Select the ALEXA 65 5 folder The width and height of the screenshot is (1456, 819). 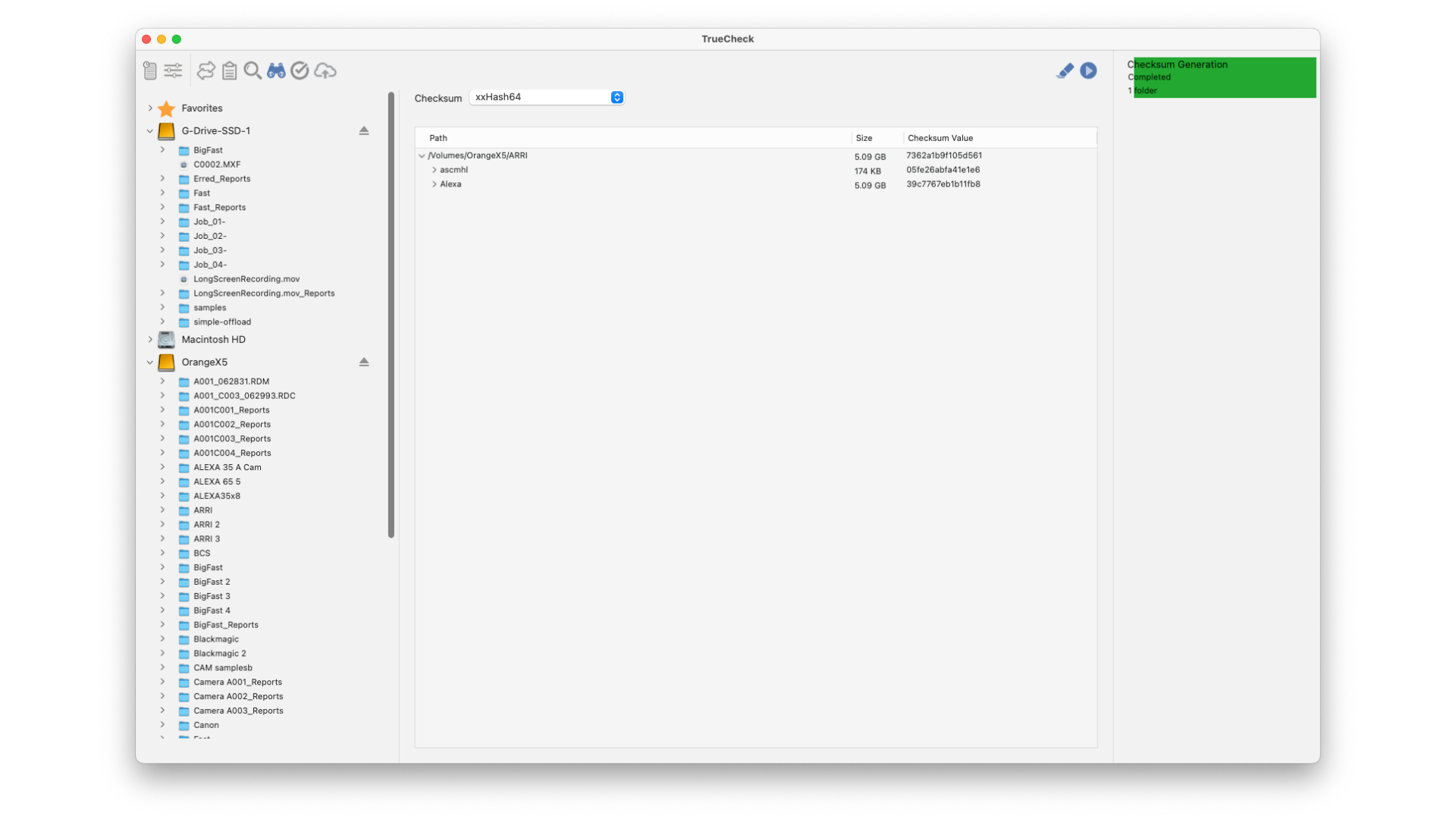pyautogui.click(x=217, y=482)
